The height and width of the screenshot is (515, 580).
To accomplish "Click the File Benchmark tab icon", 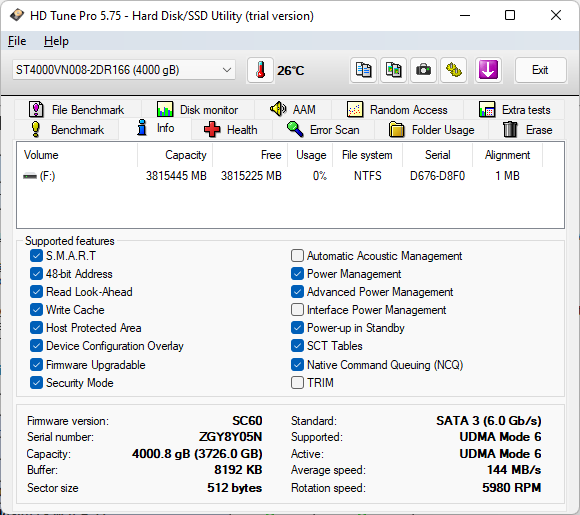I will pos(36,110).
